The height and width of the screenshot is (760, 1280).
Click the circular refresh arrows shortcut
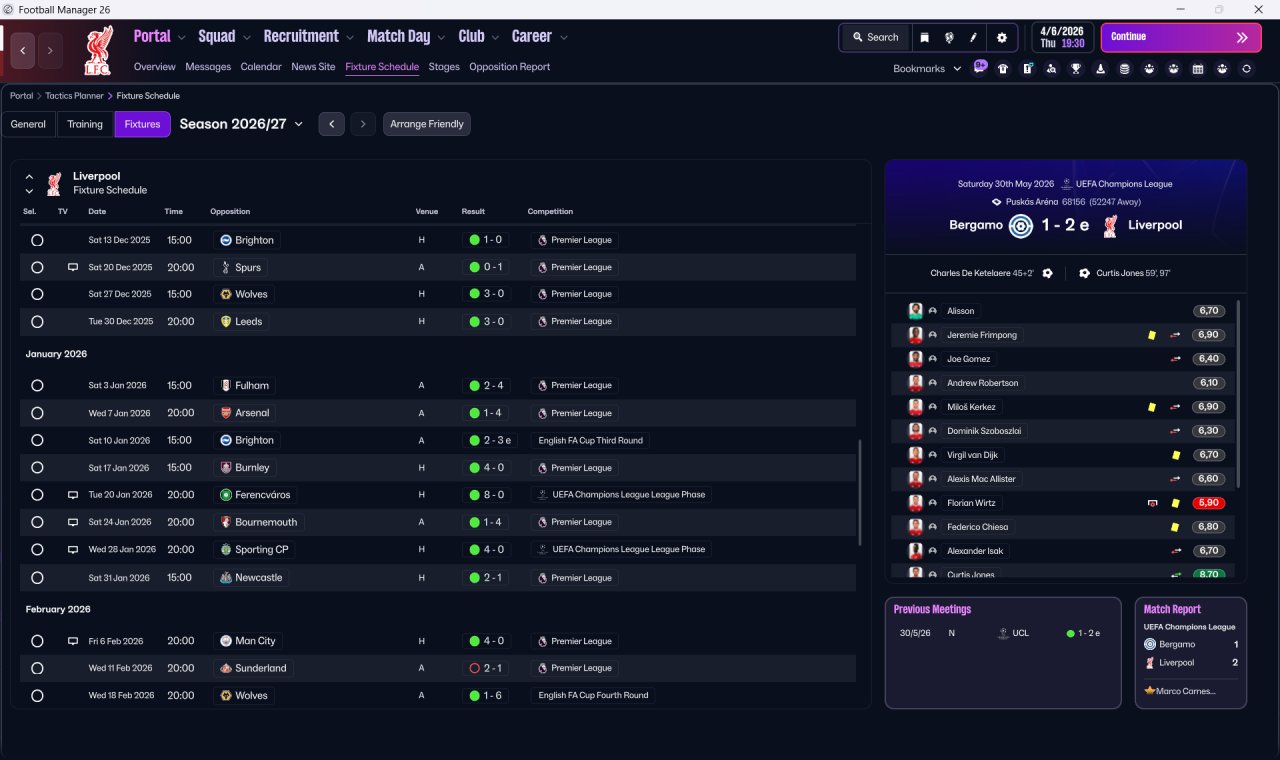pyautogui.click(x=1246, y=69)
